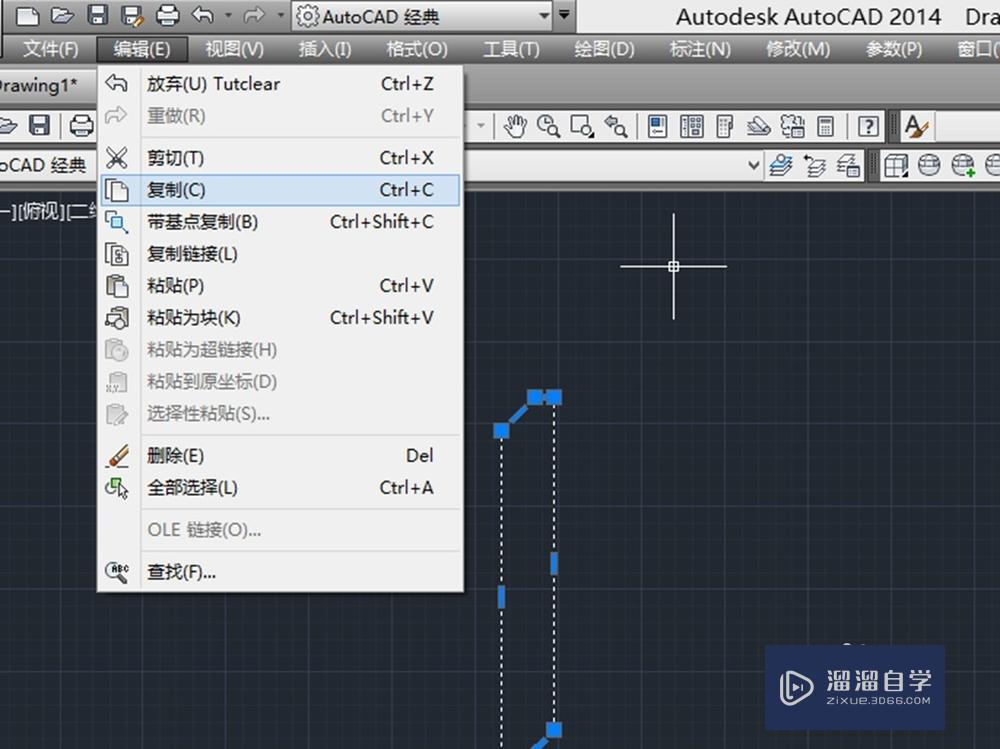The width and height of the screenshot is (1000, 749).
Task: Open the 文件(F) menu
Action: [x=50, y=48]
